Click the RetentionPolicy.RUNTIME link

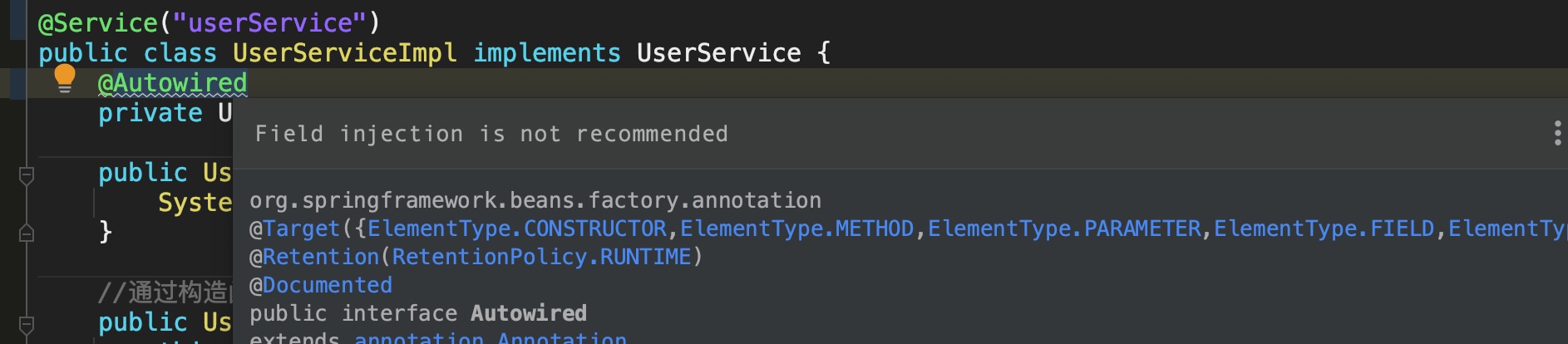(x=541, y=258)
